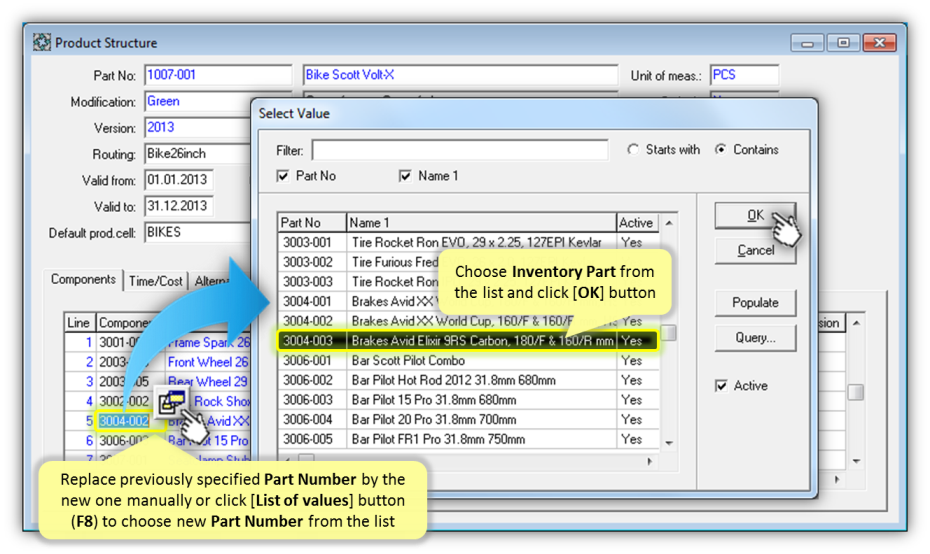The image size is (930, 554).
Task: Select row 3003-003 Tire Rocket Ron
Action: (468, 282)
